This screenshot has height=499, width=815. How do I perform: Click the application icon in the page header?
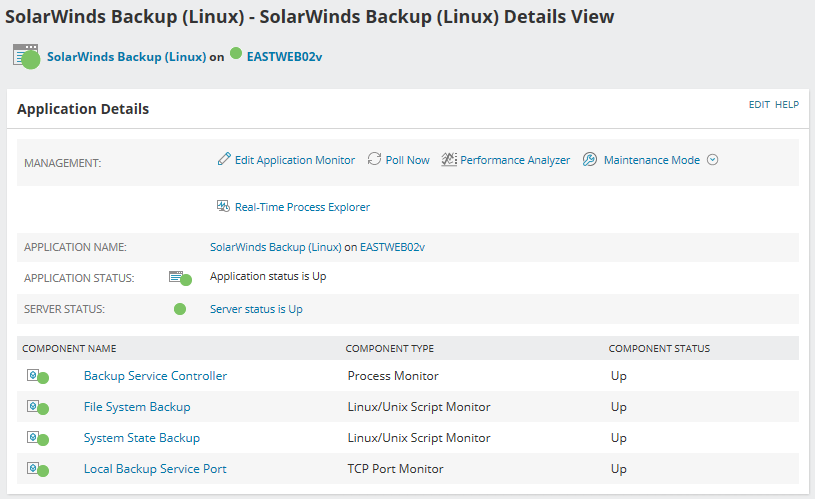click(25, 56)
